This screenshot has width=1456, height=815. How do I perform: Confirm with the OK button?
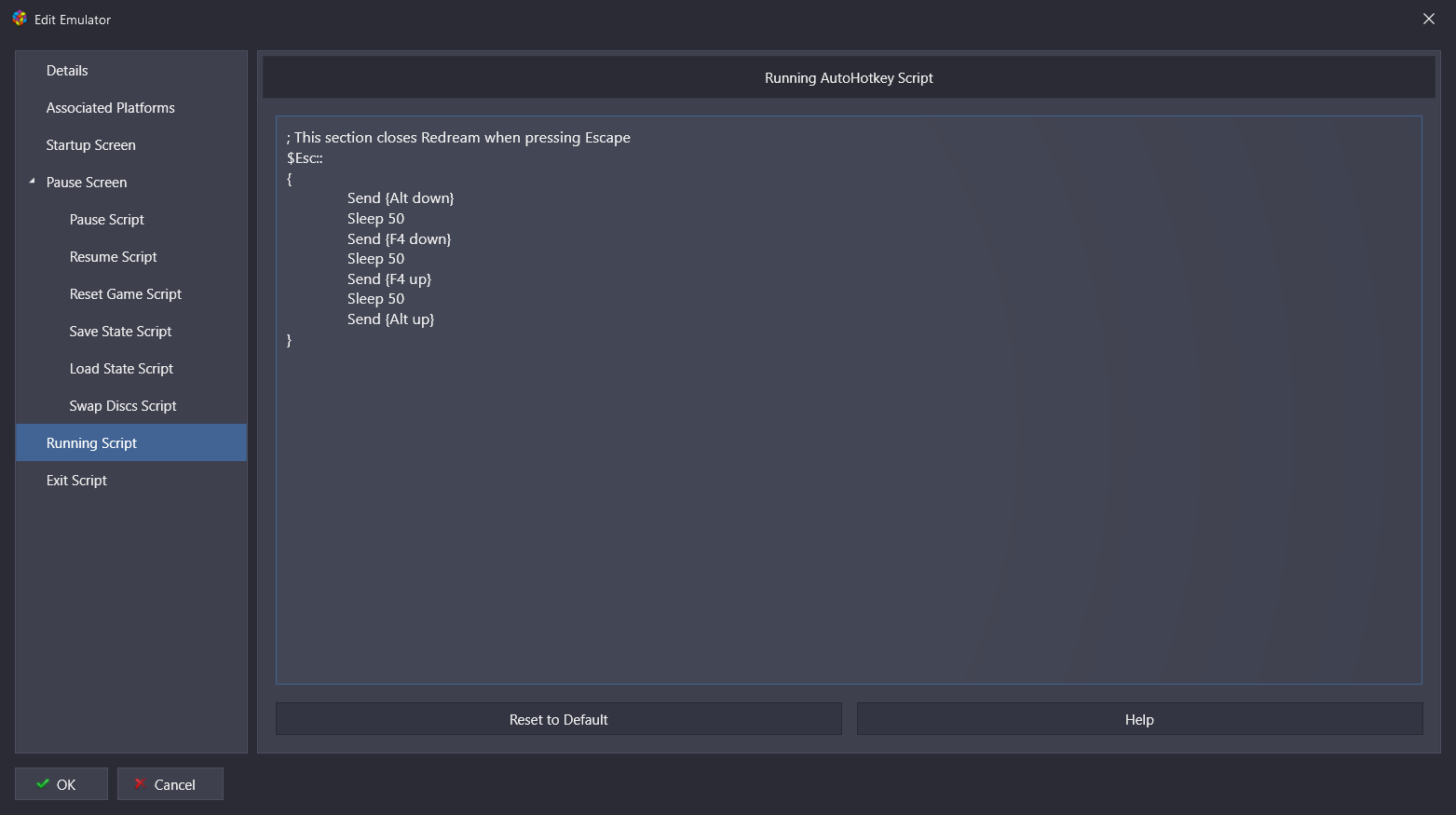coord(61,784)
